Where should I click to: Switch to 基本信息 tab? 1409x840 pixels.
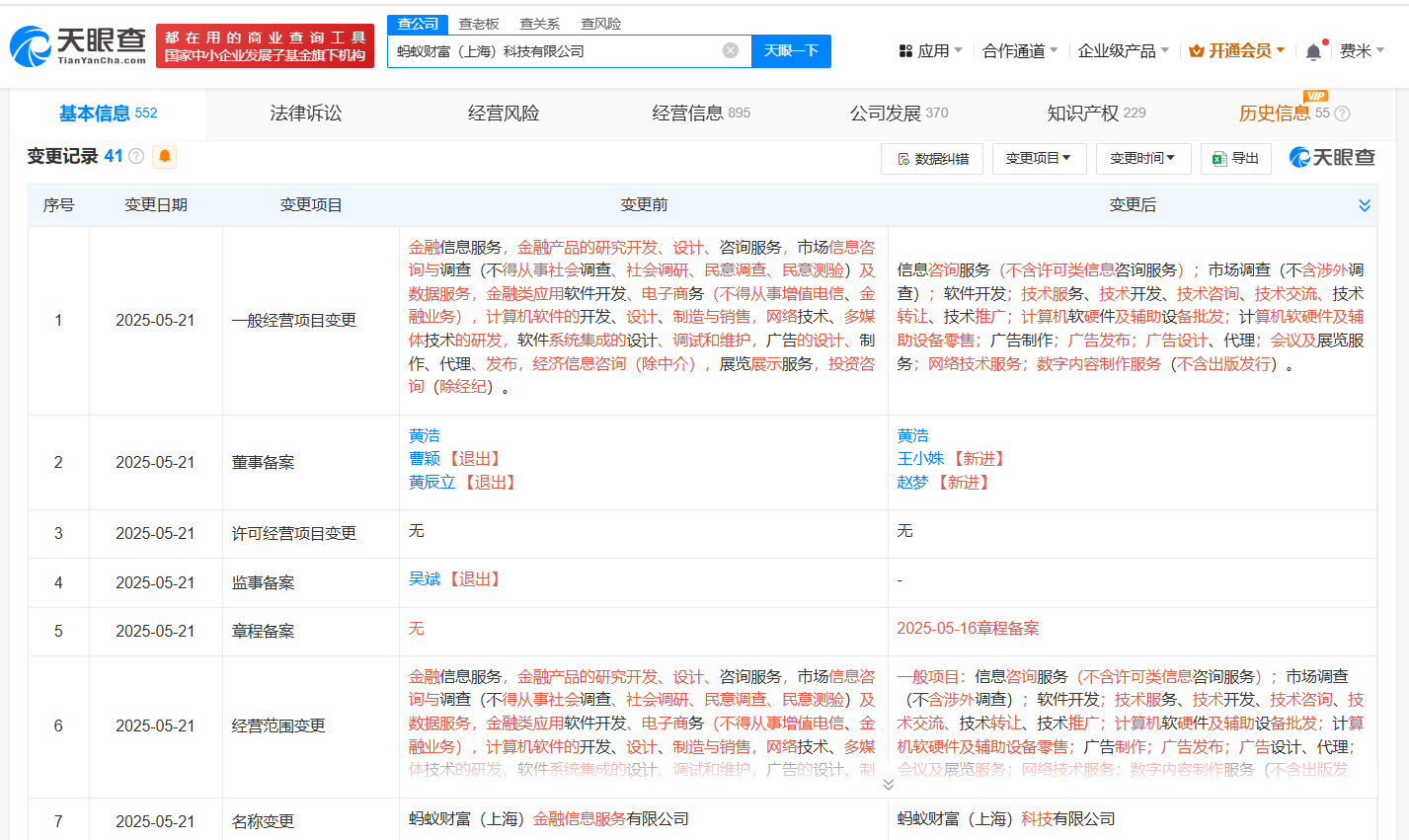[108, 114]
